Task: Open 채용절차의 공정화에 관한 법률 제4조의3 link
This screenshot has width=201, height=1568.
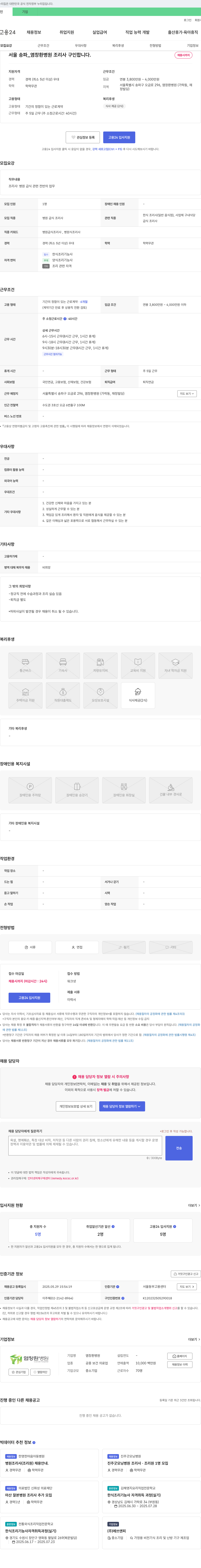Action: [x=160, y=1014]
